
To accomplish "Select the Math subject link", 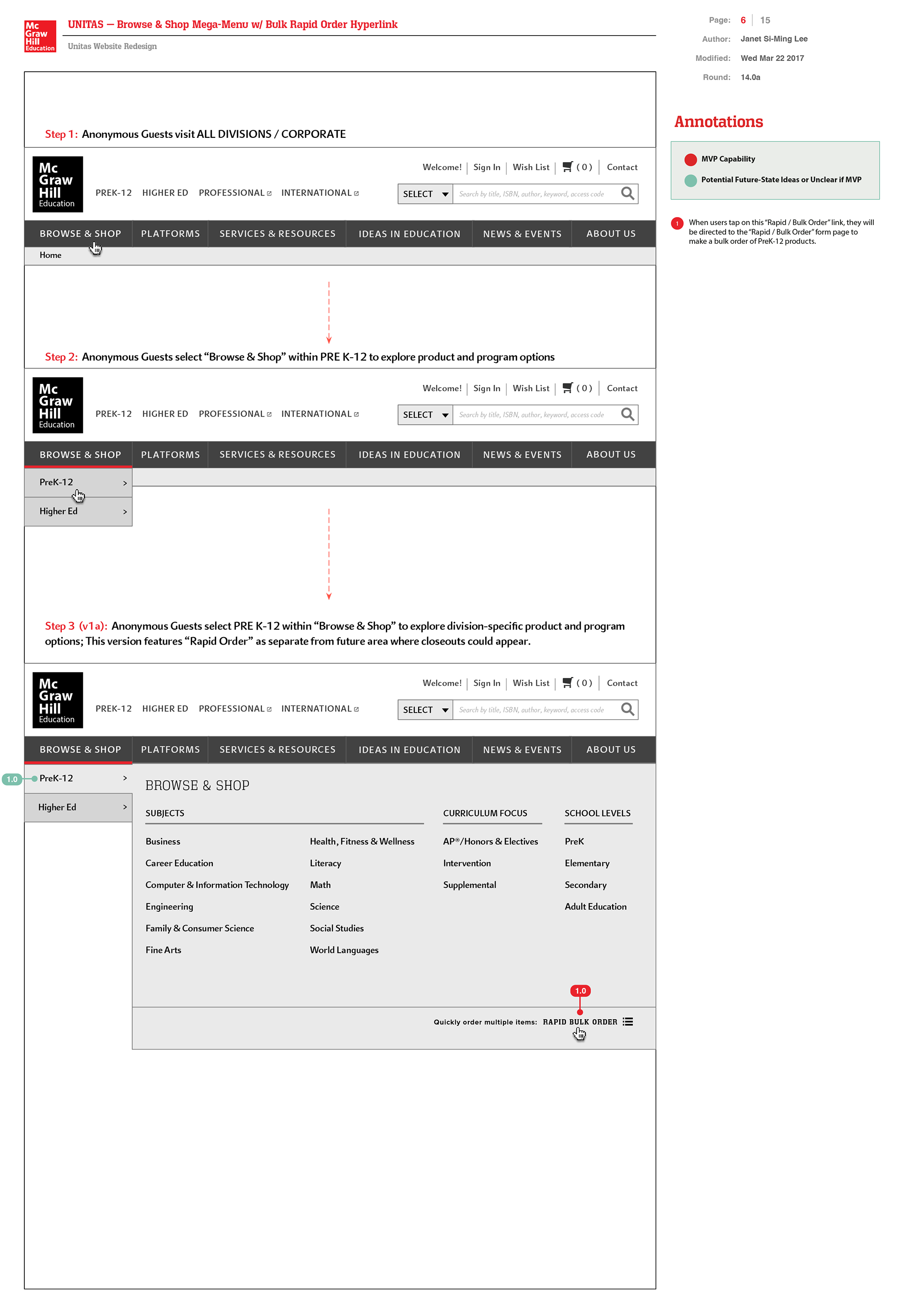I will [320, 885].
